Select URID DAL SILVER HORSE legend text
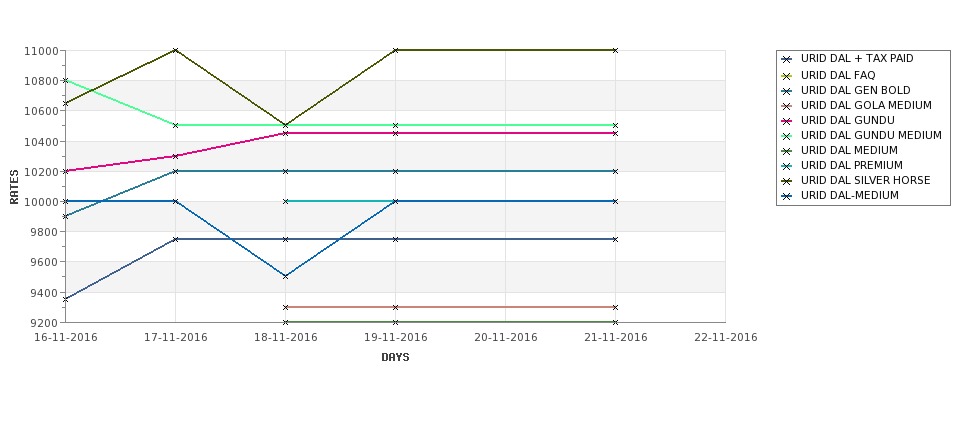975x429 pixels. (x=866, y=180)
